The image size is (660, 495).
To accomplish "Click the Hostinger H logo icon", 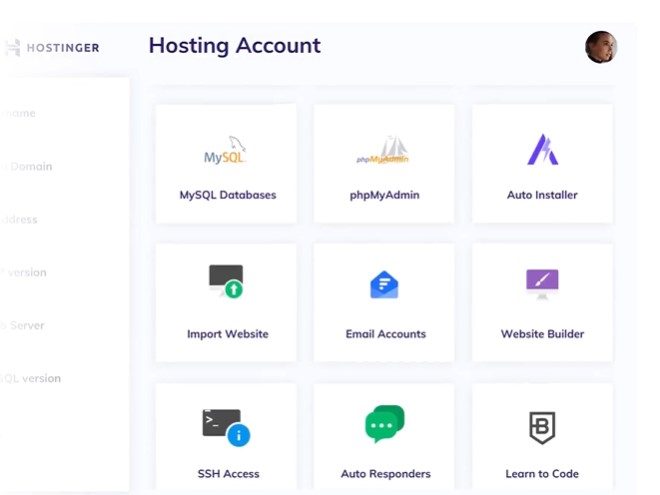I will coord(13,48).
